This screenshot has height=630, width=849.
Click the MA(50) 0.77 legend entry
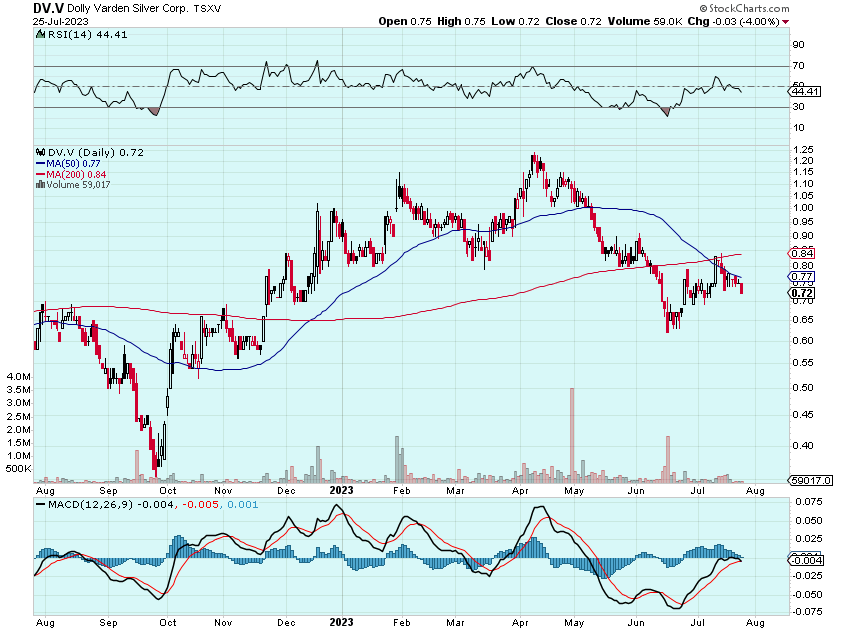click(x=68, y=163)
